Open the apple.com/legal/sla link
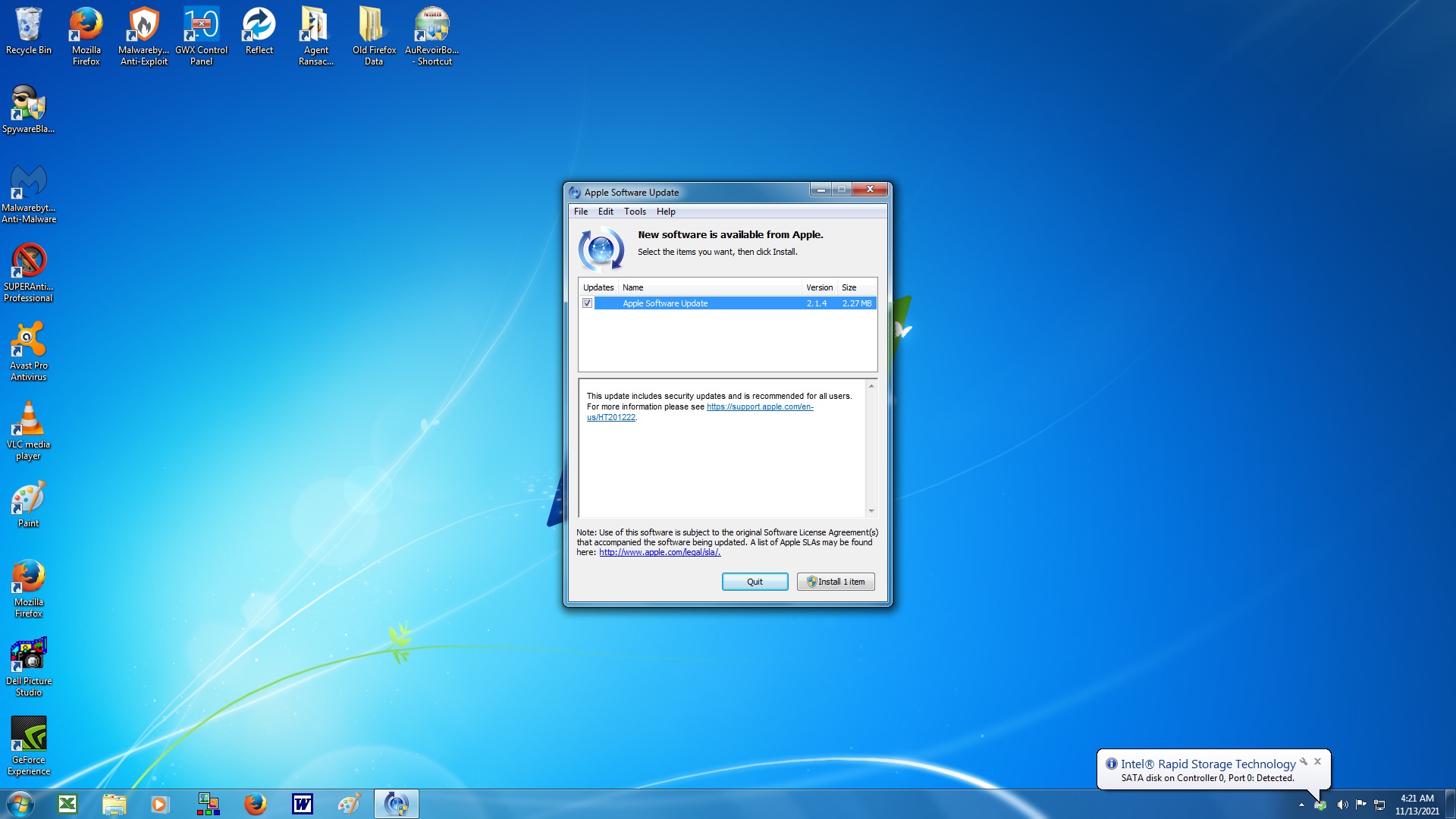The width and height of the screenshot is (1456, 819). tap(660, 552)
